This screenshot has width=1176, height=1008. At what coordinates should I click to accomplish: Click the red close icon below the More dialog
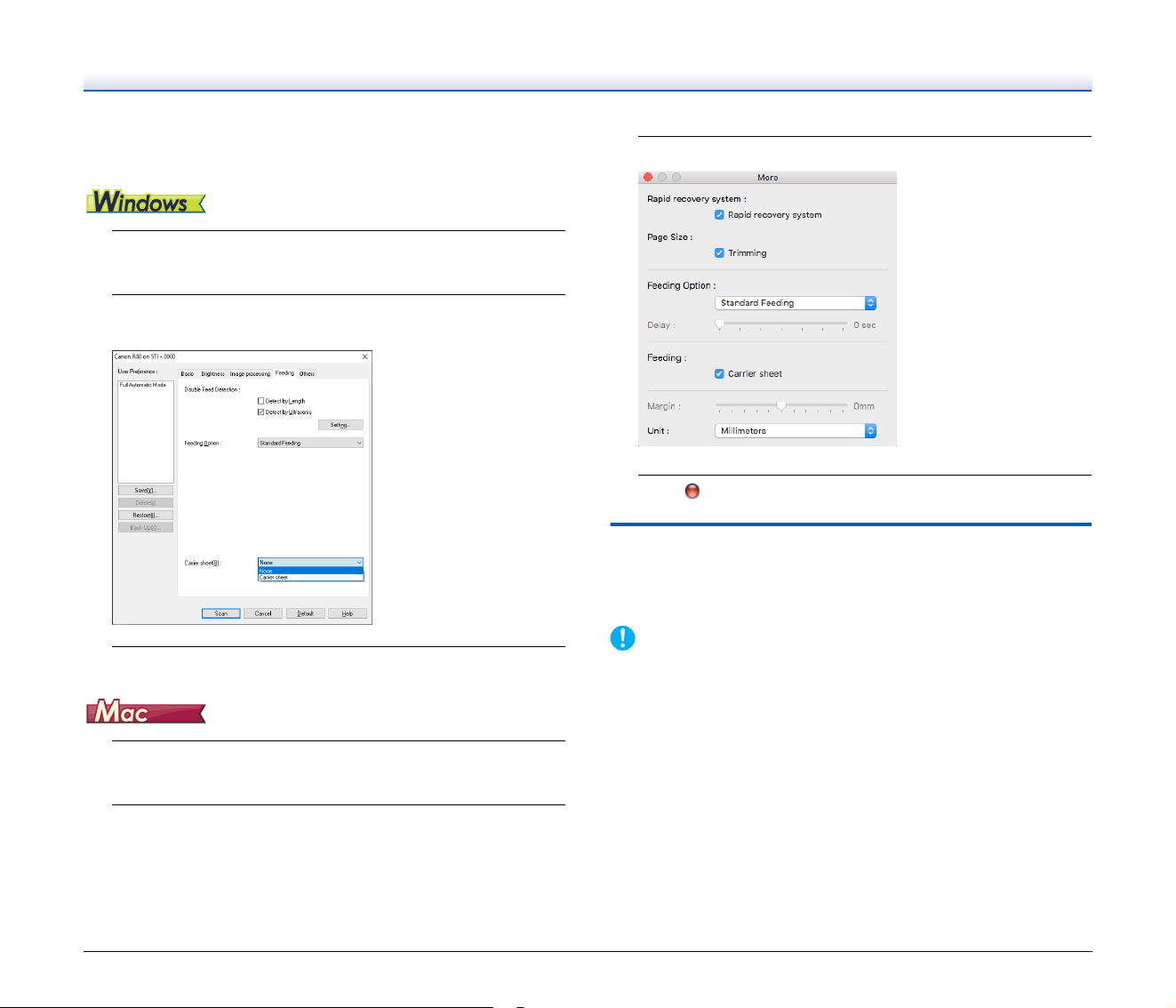[692, 491]
